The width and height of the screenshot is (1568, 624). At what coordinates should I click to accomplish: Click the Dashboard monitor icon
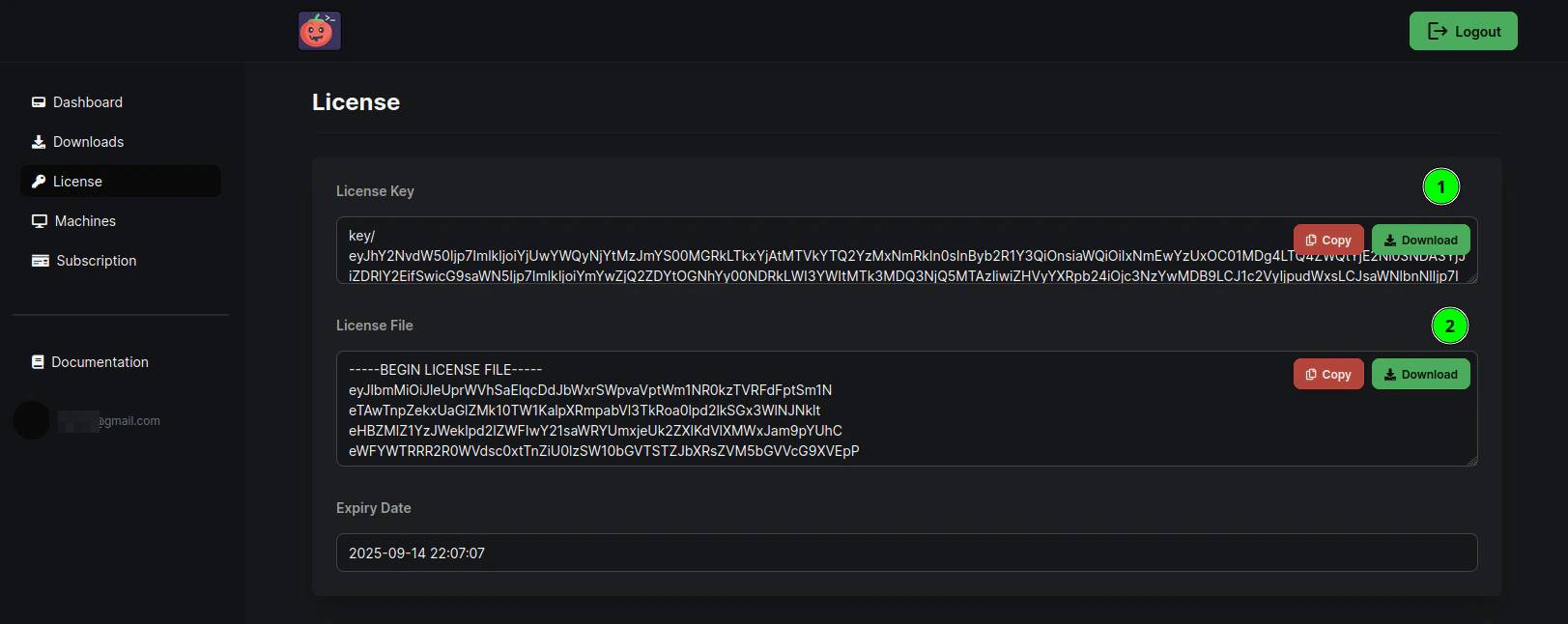point(39,101)
